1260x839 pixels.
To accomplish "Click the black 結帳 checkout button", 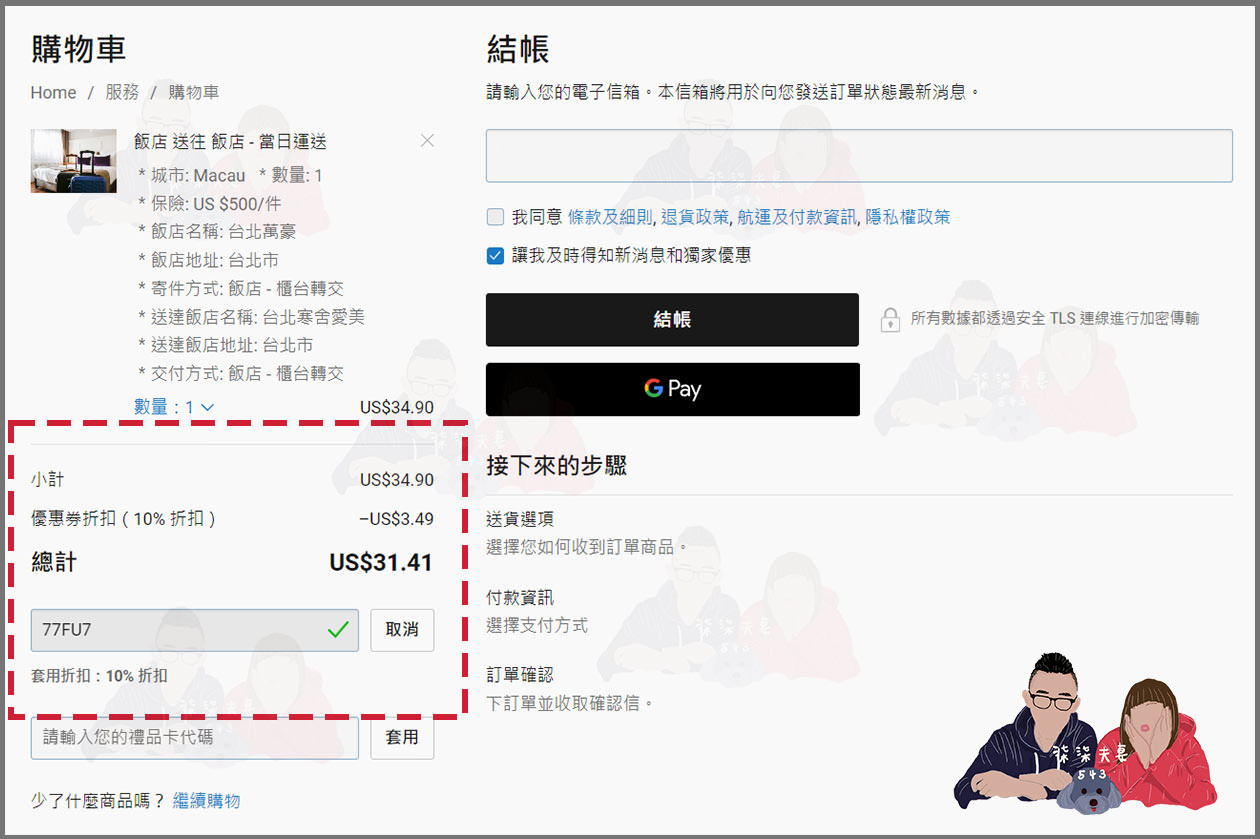I will [672, 320].
